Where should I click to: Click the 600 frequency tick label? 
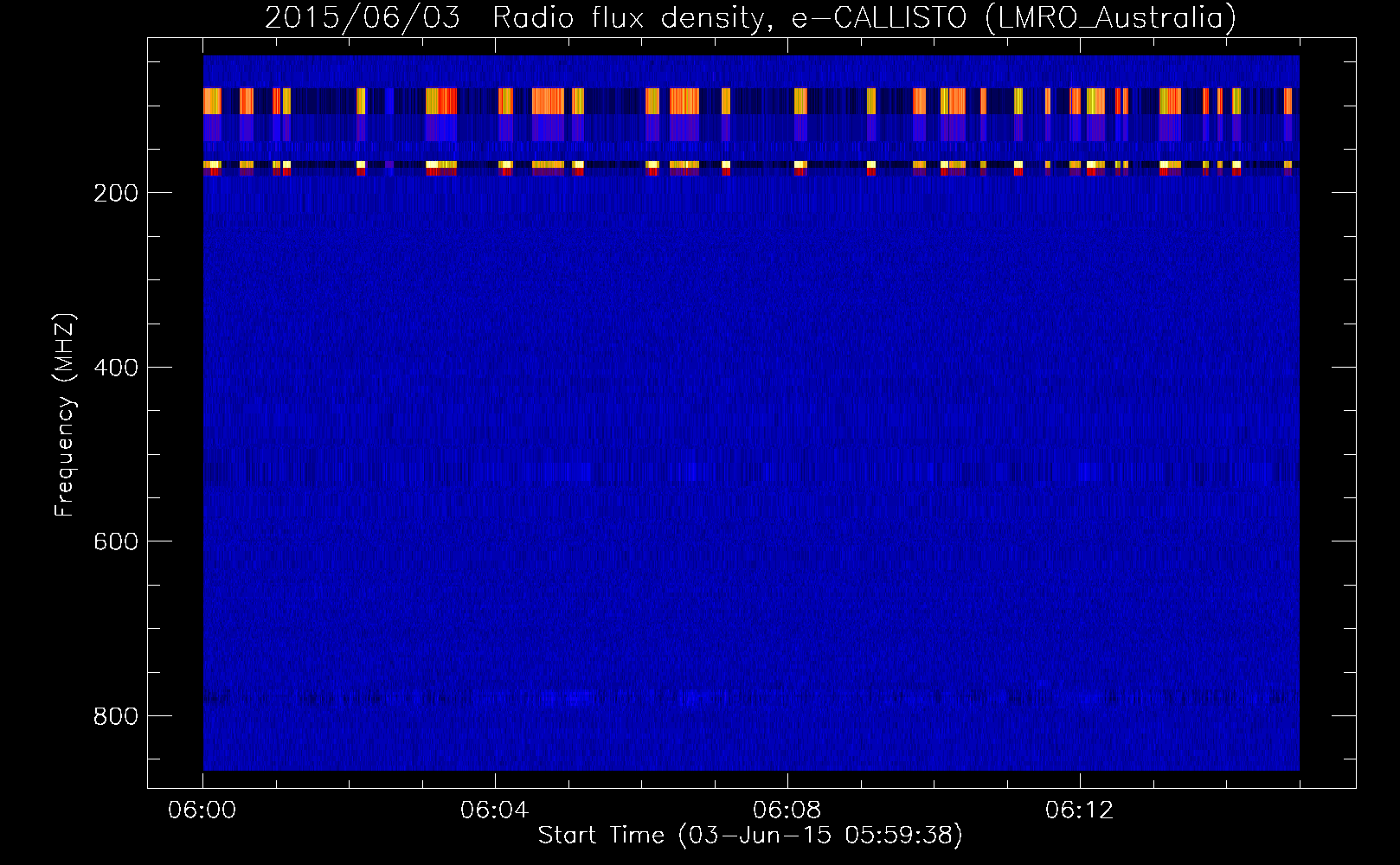(115, 541)
